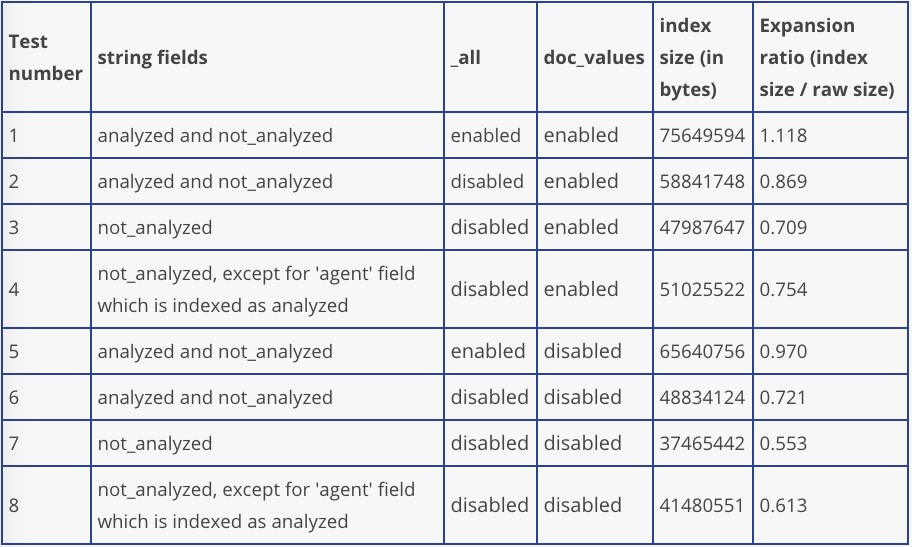
Task: Click the expansion ratio 0.869 cell
Action: (x=784, y=182)
